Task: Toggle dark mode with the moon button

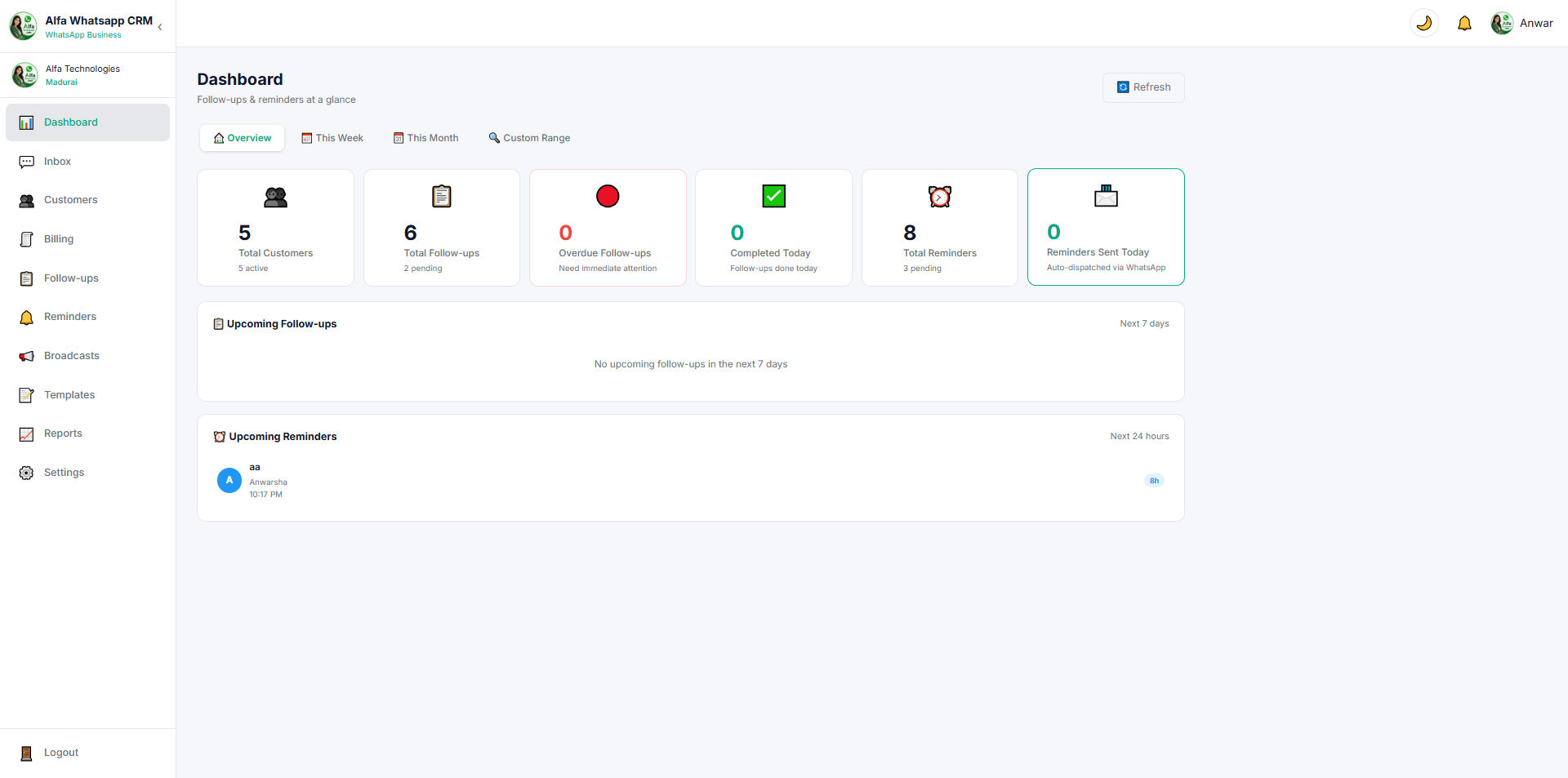Action: (x=1424, y=23)
